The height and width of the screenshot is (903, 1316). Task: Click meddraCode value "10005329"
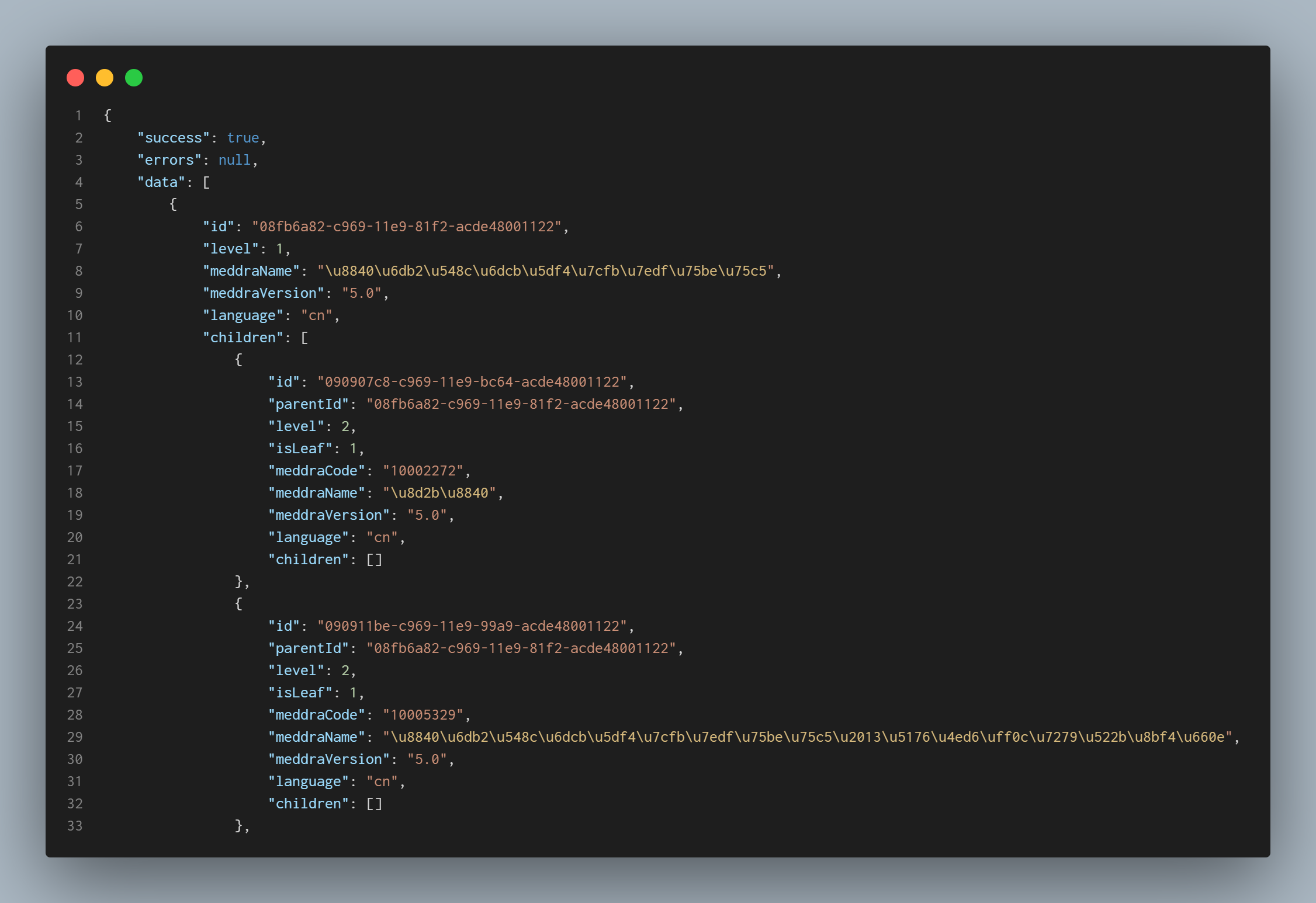(423, 715)
